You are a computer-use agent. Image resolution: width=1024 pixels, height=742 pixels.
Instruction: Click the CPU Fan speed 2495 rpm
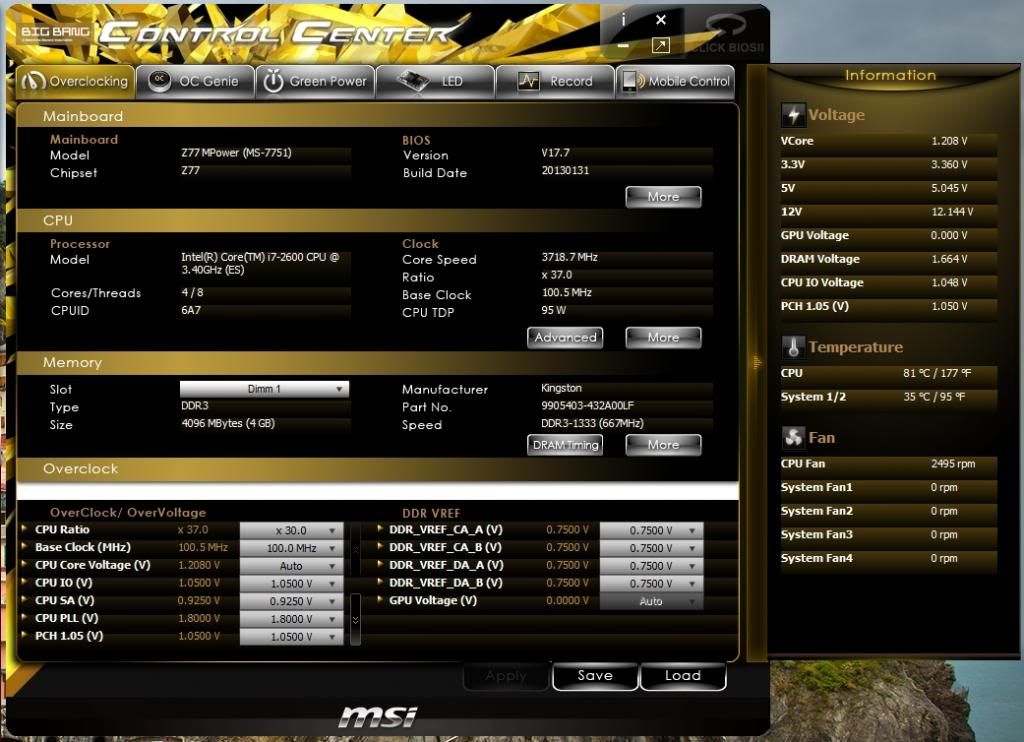tap(953, 464)
